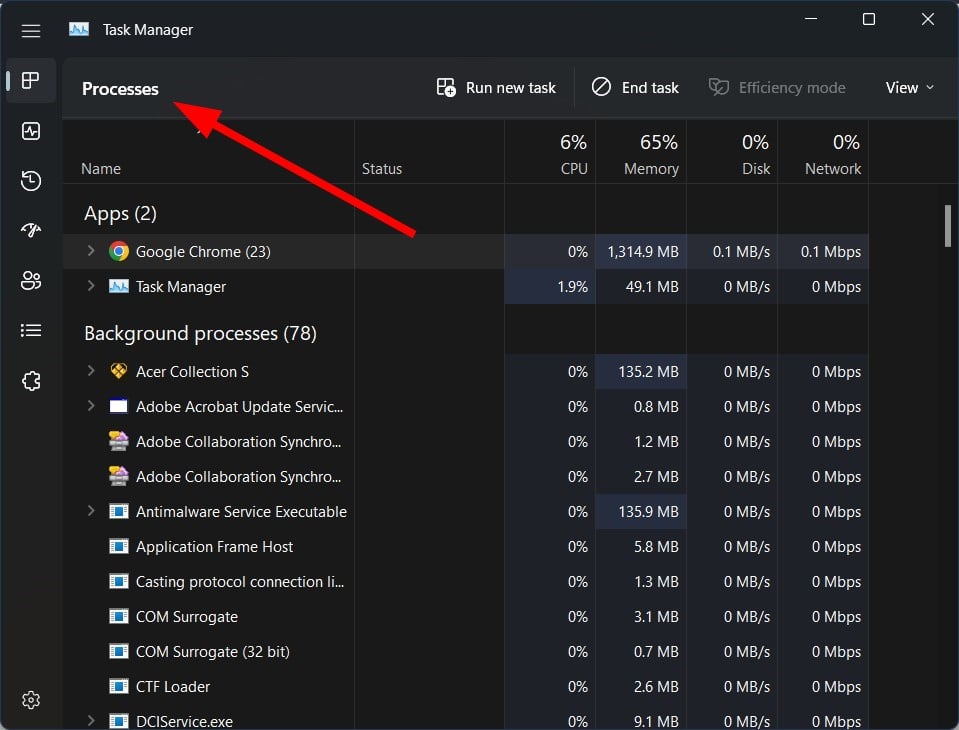Click the COM Surrogate (32 bit) icon
This screenshot has height=730, width=959.
(x=119, y=651)
